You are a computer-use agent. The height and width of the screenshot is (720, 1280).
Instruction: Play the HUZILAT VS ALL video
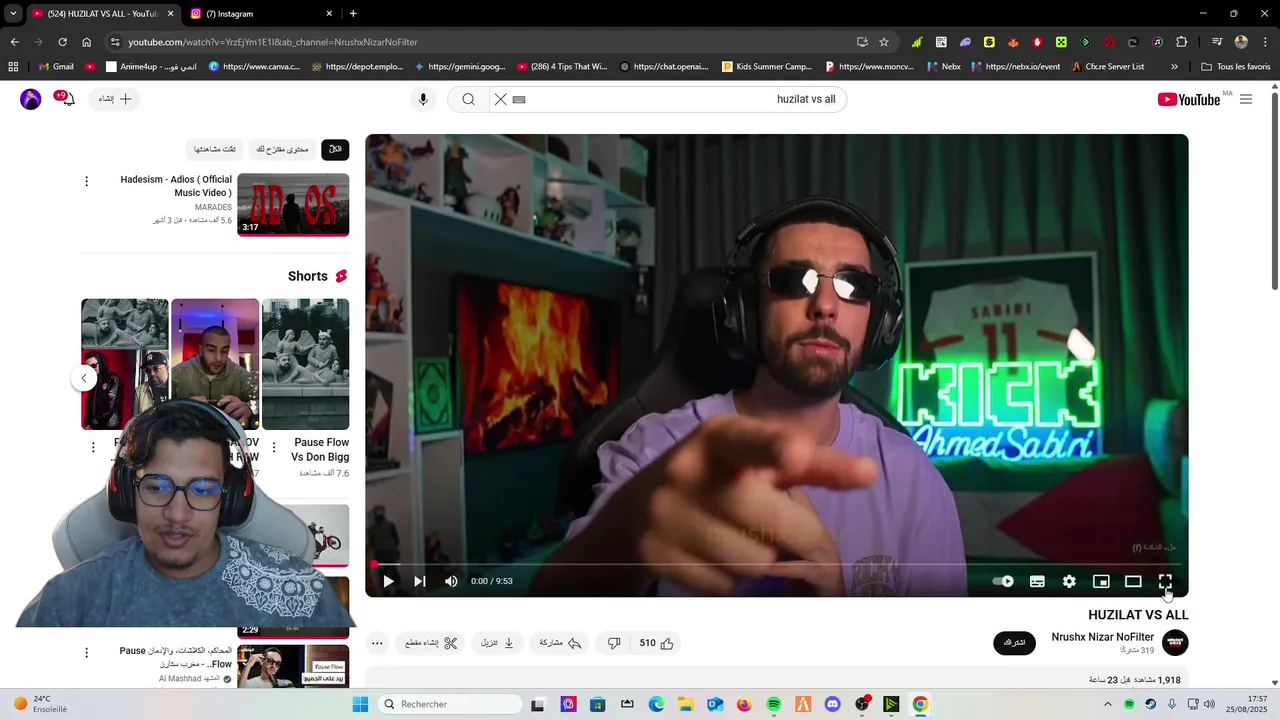click(x=388, y=581)
